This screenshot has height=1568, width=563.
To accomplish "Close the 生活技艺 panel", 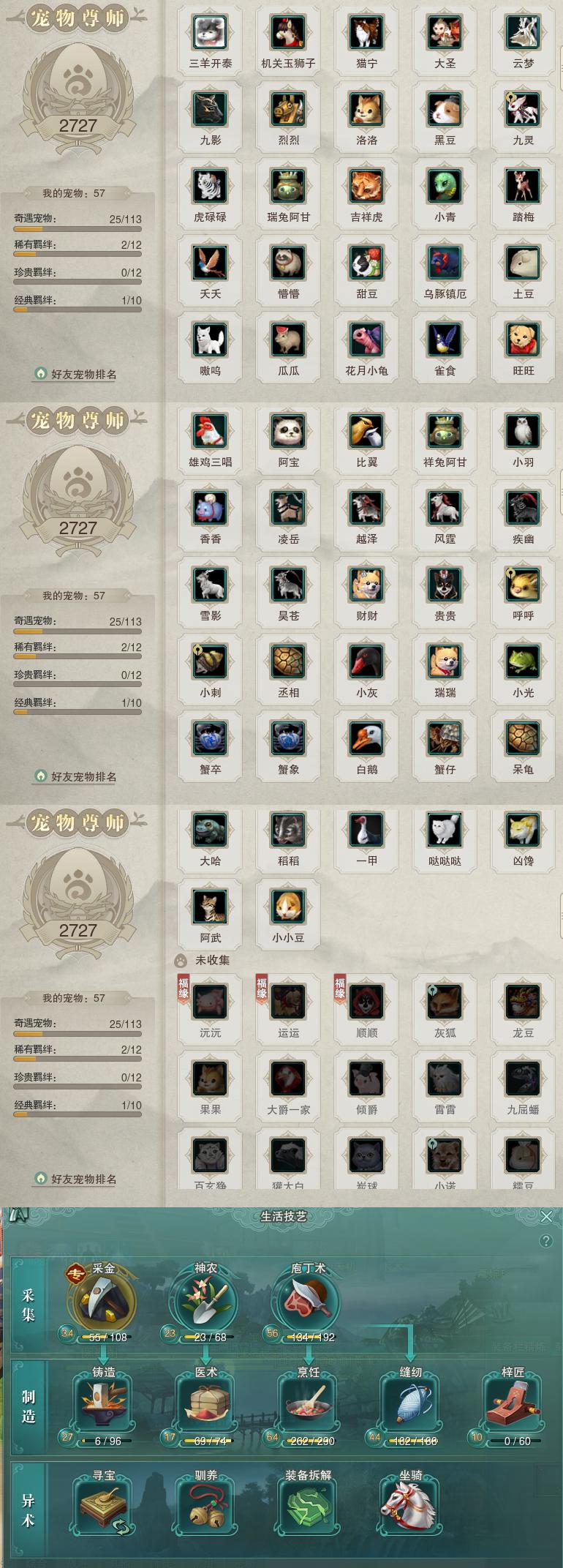I will point(546,1216).
